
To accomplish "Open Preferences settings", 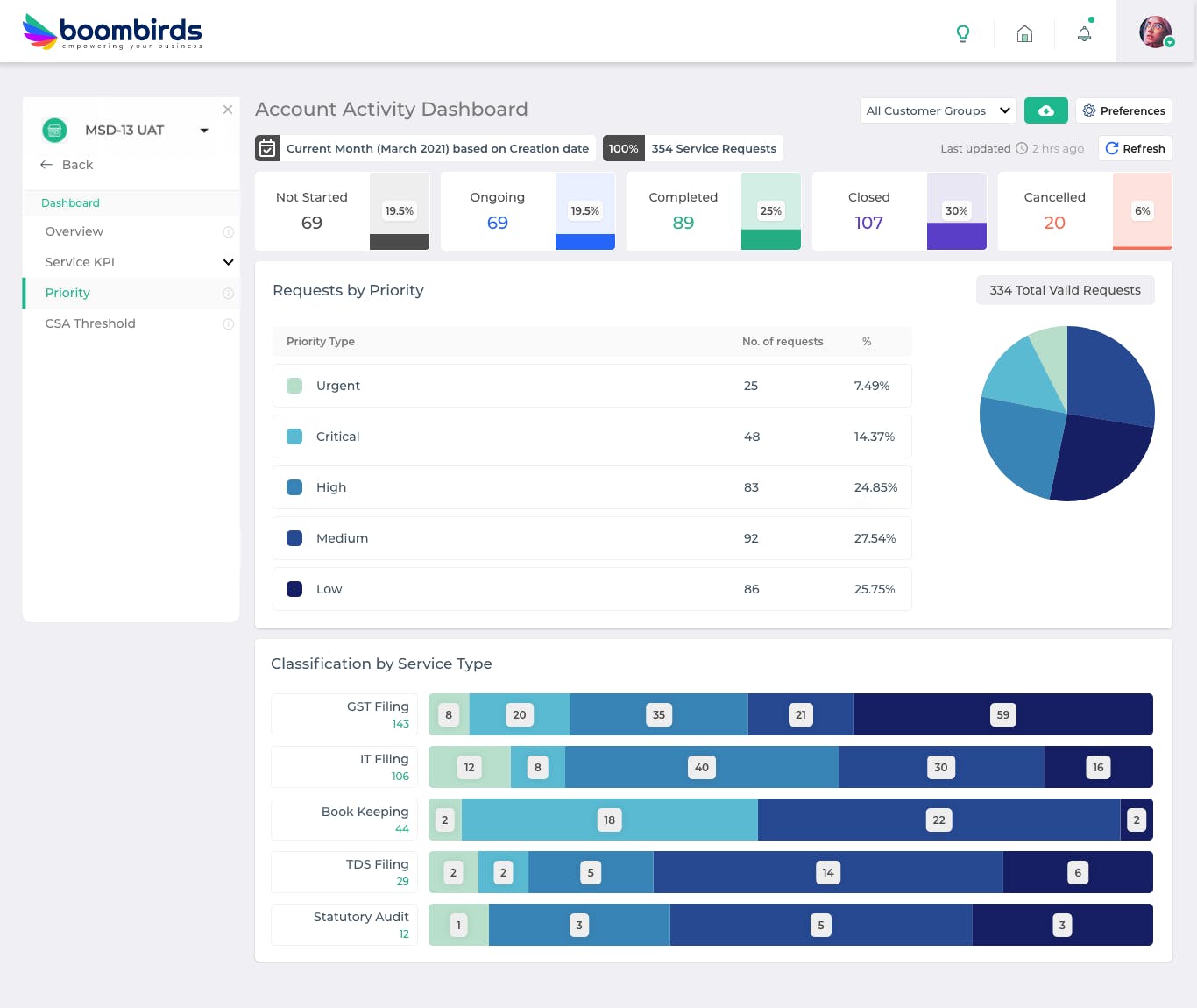I will [x=1123, y=110].
